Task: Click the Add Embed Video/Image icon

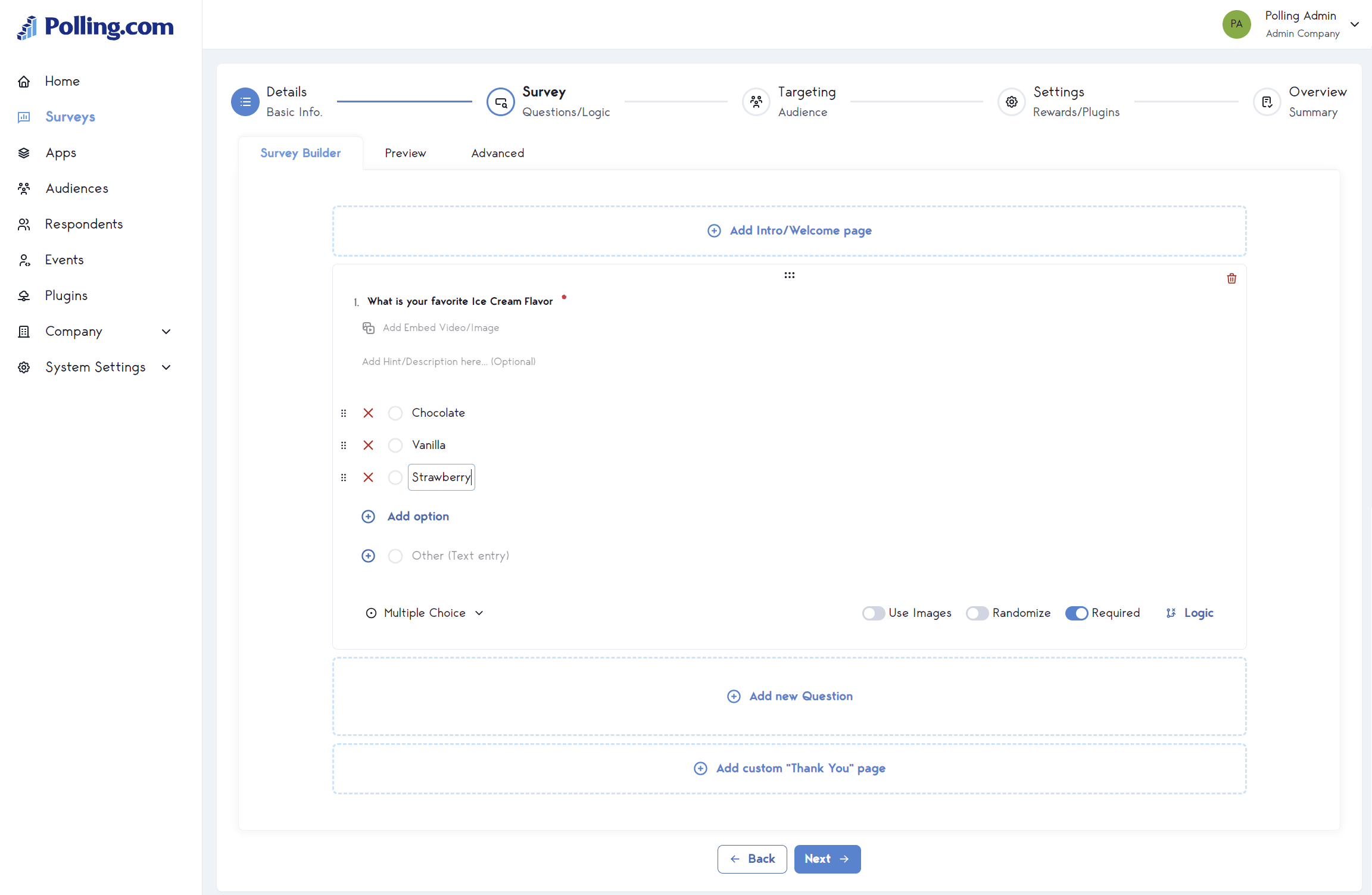Action: pos(369,327)
